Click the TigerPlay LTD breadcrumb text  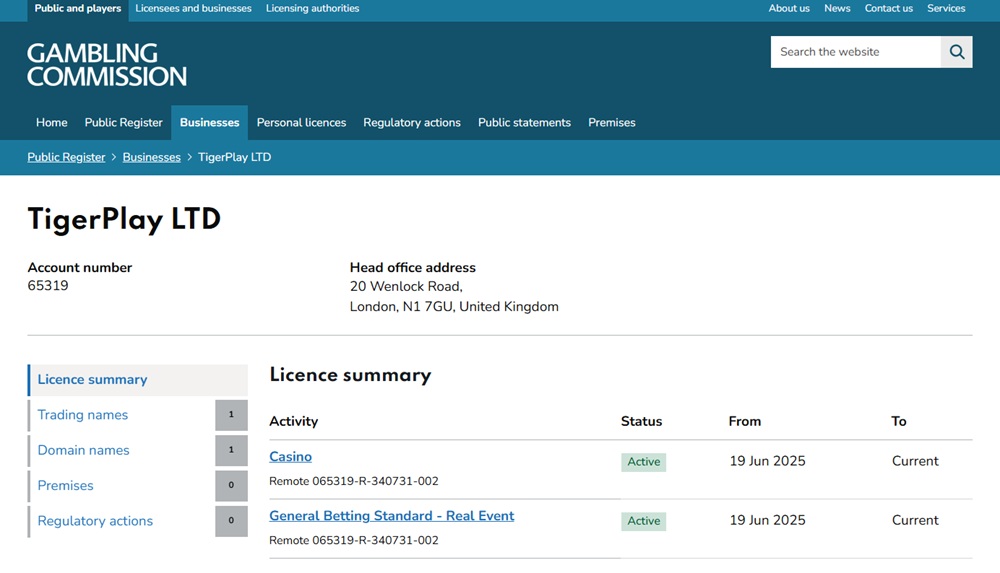pyautogui.click(x=235, y=157)
